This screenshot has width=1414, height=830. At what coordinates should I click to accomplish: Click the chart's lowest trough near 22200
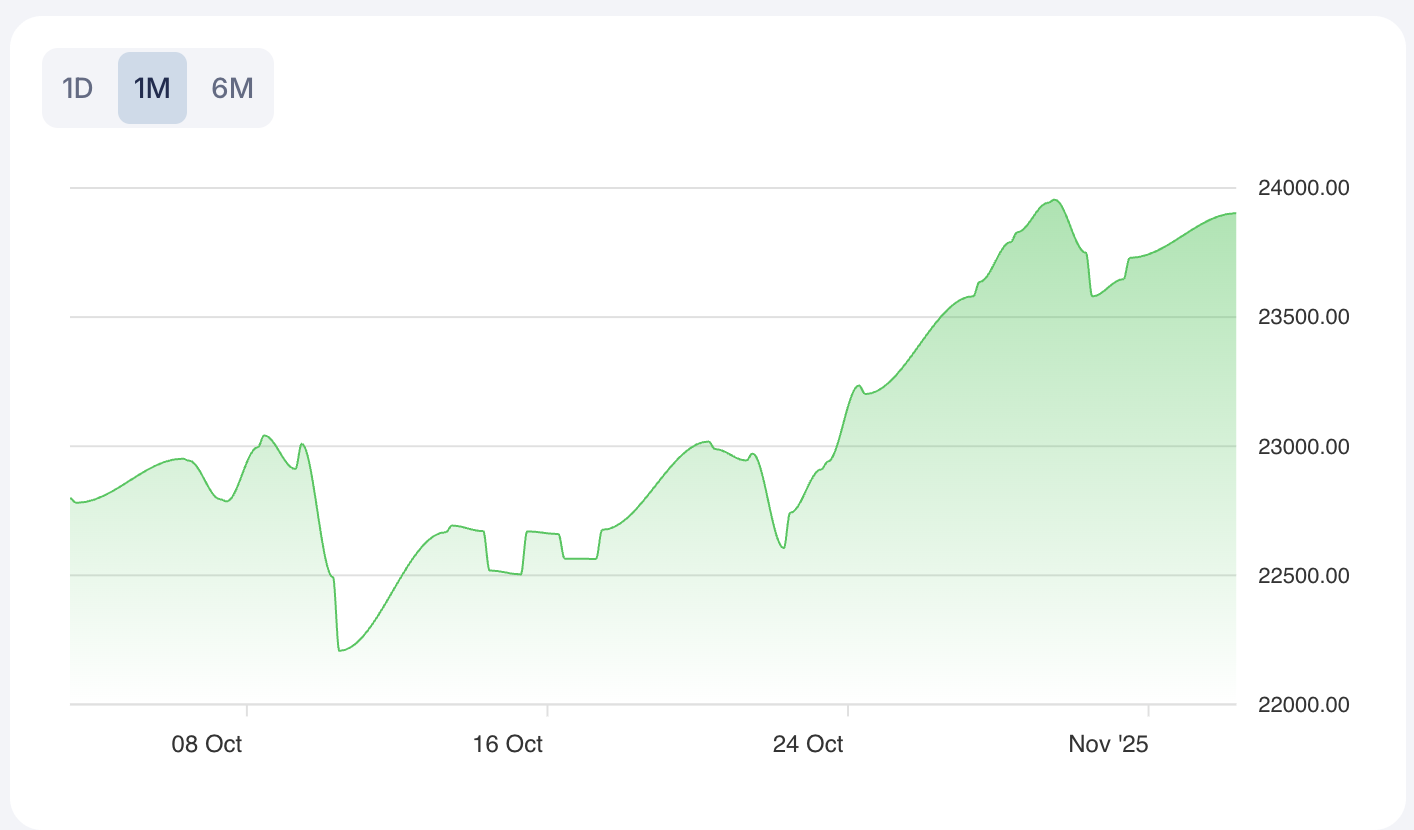point(340,651)
